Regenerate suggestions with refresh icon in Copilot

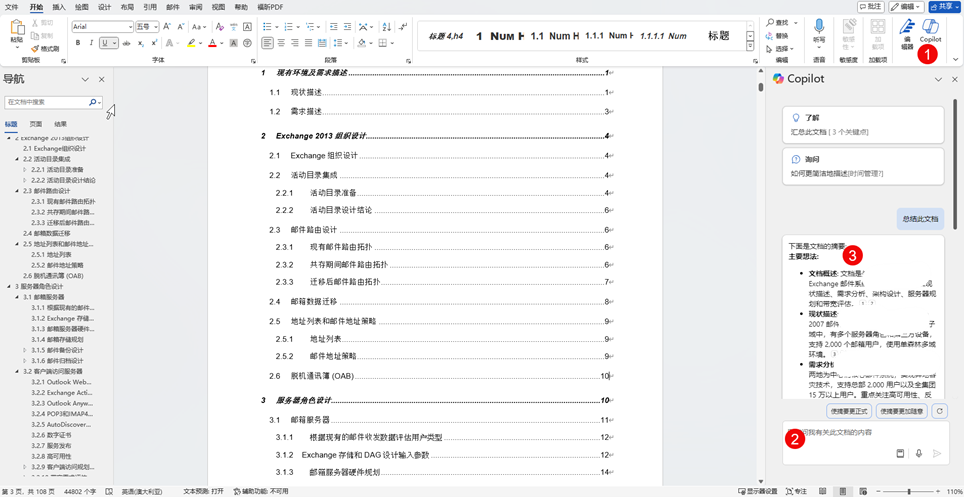click(938, 411)
